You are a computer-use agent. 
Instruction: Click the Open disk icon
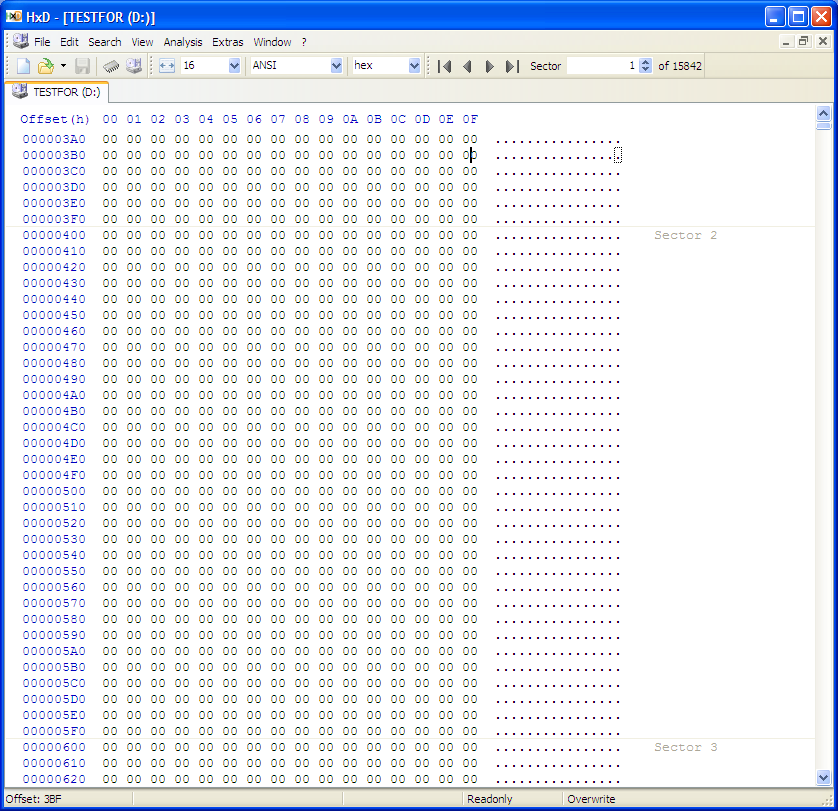(134, 66)
